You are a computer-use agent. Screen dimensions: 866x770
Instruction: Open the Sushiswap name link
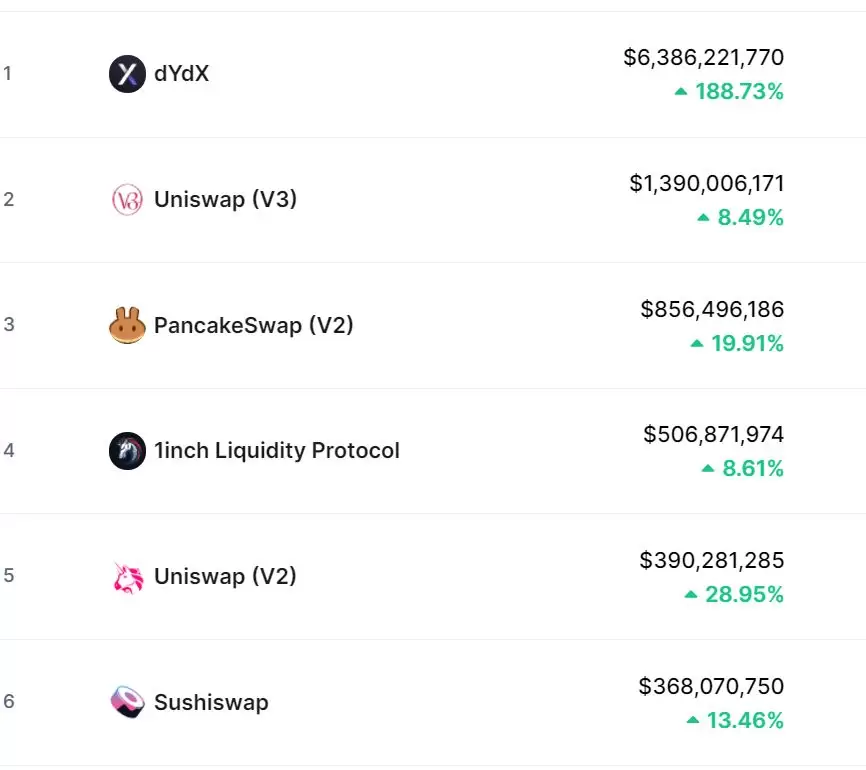[211, 702]
